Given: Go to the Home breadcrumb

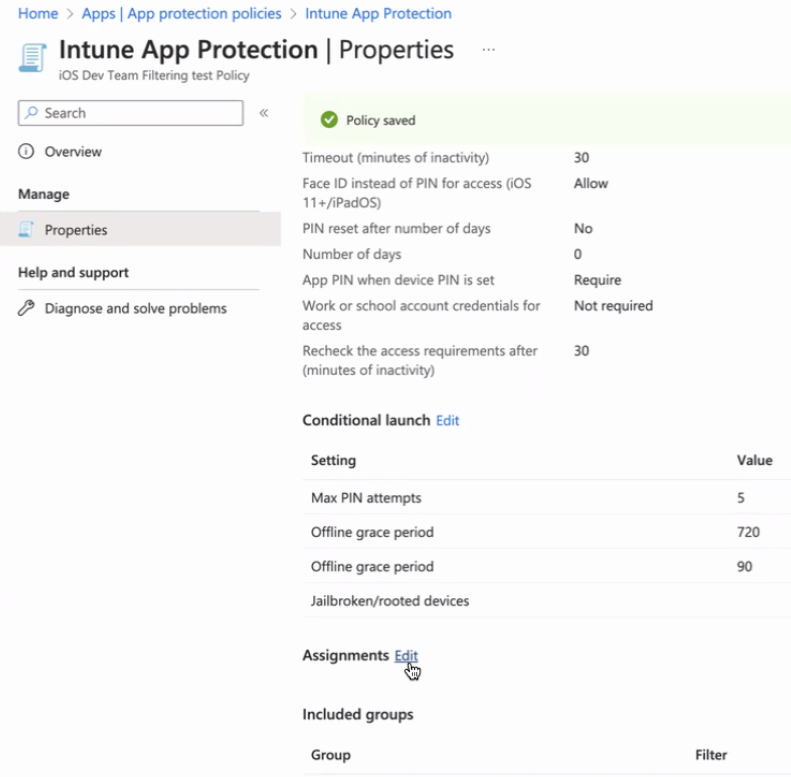Looking at the screenshot, I should (x=38, y=14).
